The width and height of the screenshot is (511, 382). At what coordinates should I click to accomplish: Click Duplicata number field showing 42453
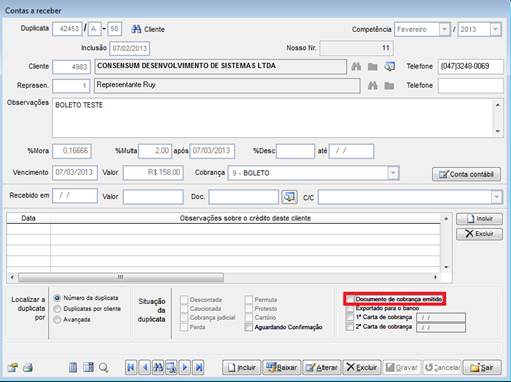pyautogui.click(x=67, y=29)
